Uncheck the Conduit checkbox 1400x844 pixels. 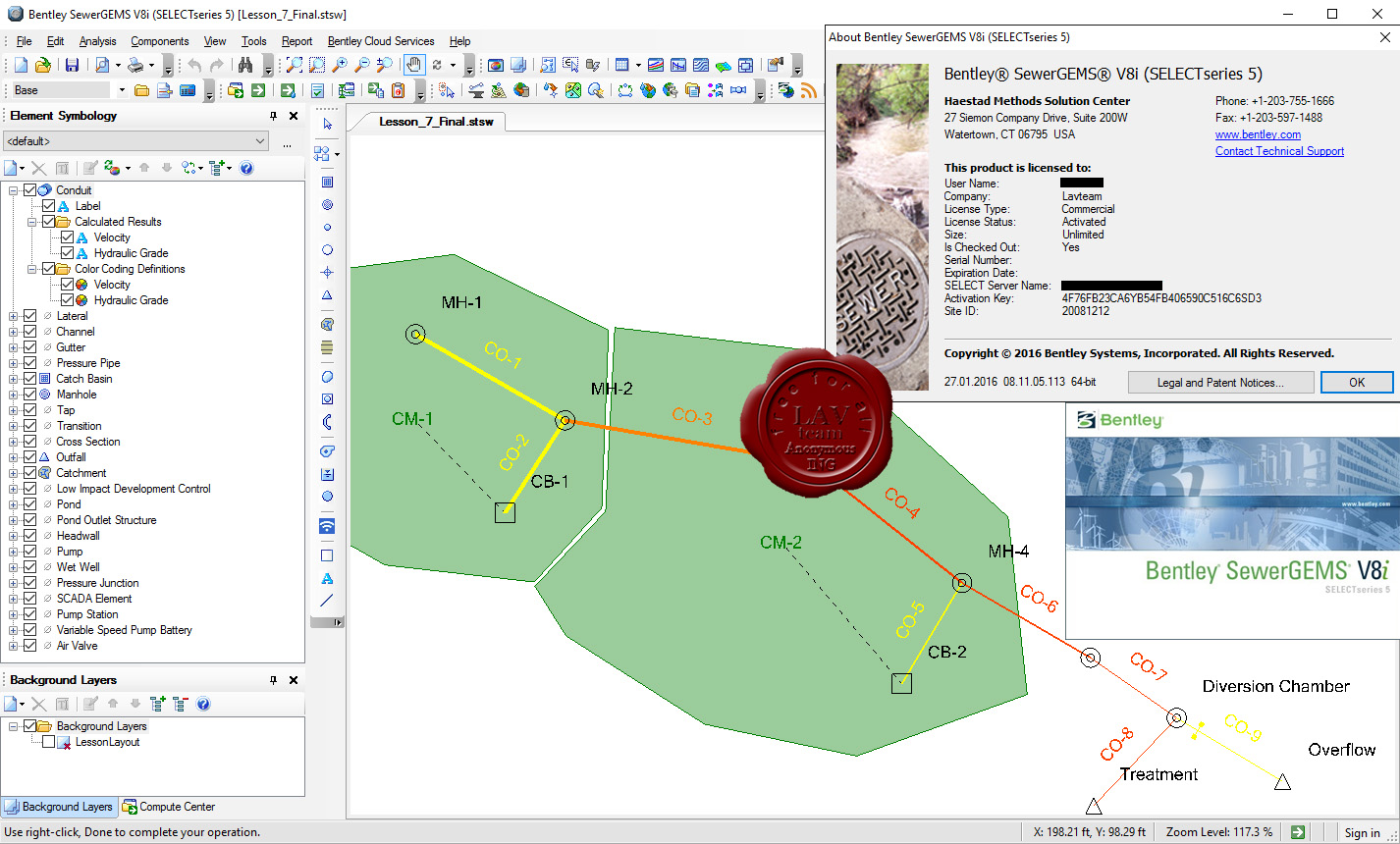[29, 190]
